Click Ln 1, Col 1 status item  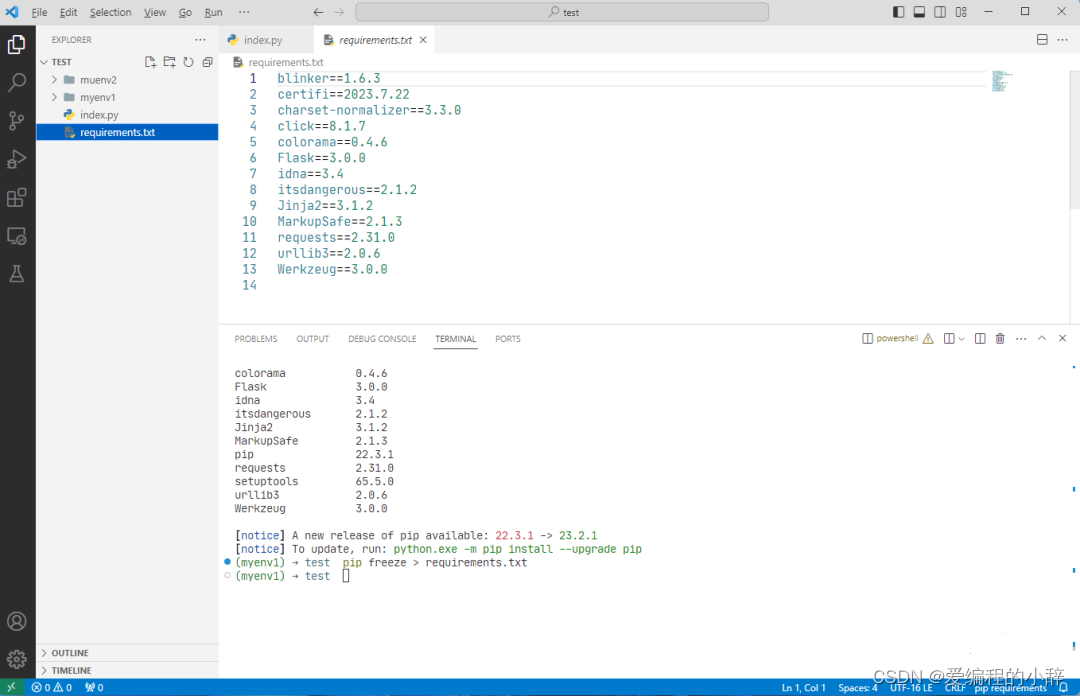click(x=803, y=688)
